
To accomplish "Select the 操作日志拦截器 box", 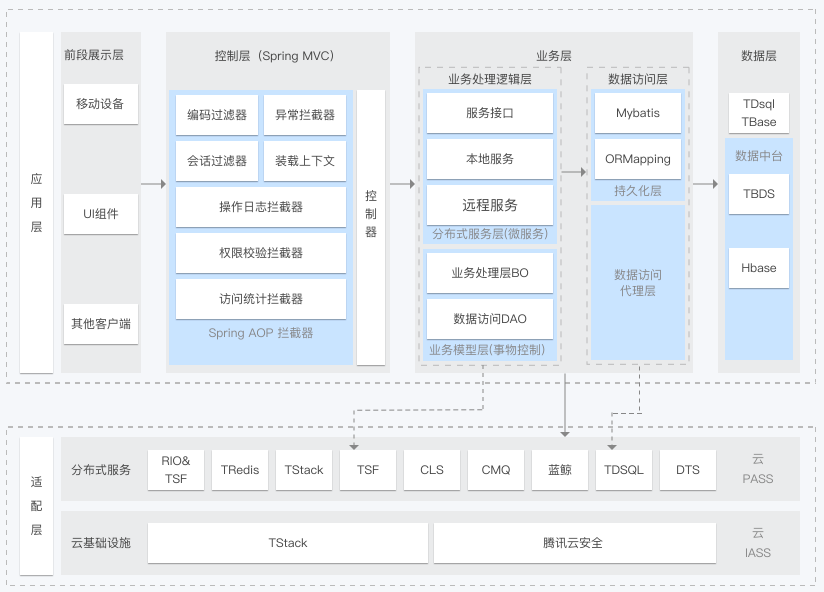I will tap(260, 207).
